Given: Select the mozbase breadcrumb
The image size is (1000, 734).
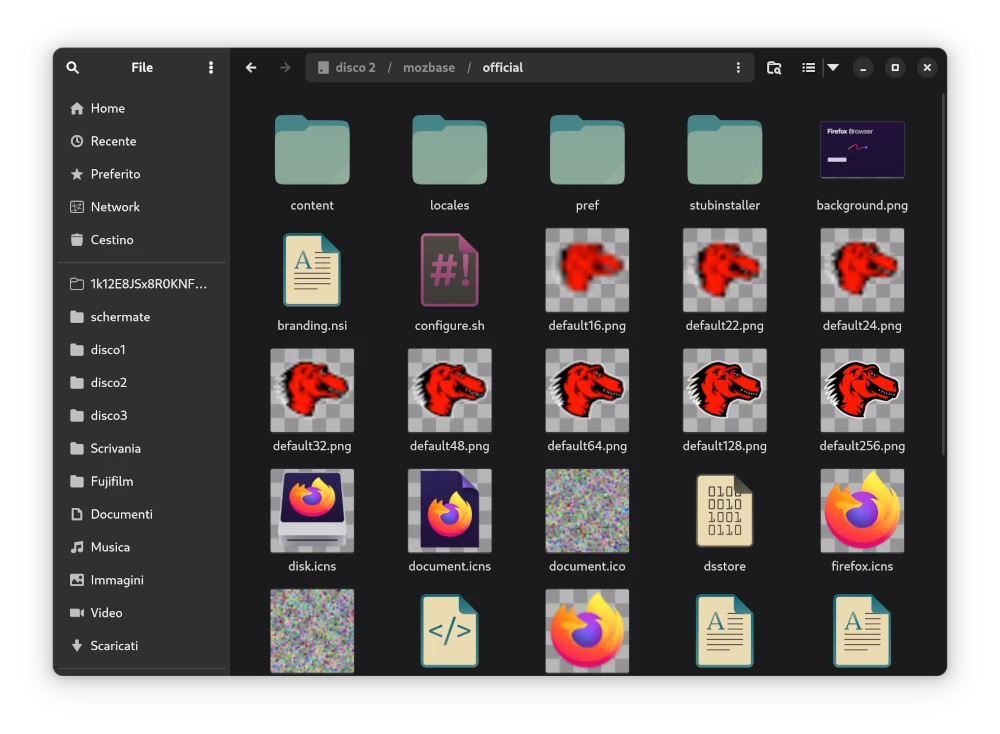Looking at the screenshot, I should 429,68.
